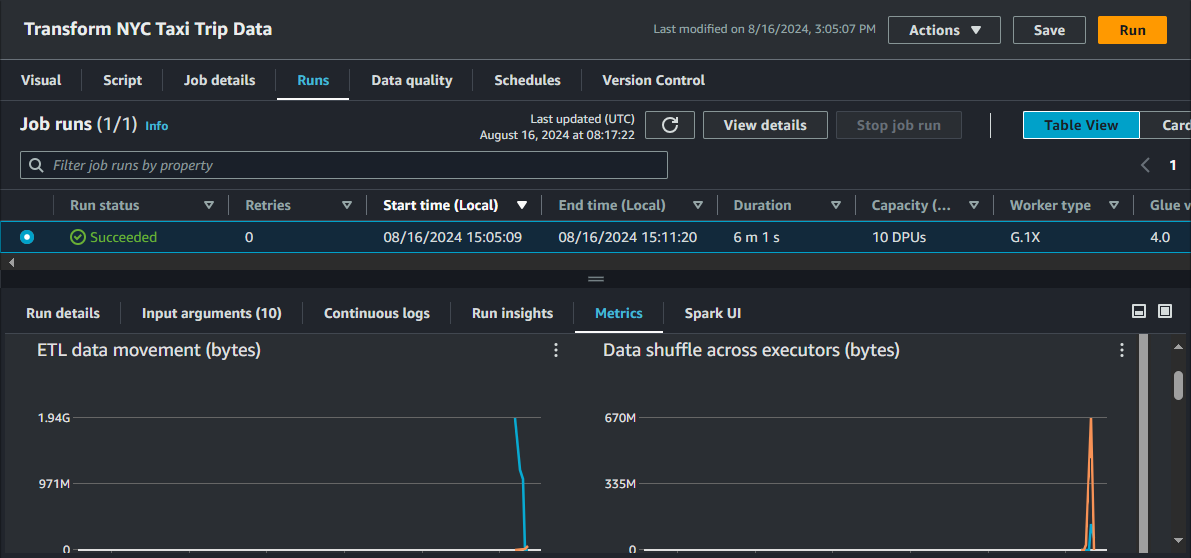
Task: Click the Data shuffle across executors chart title
Action: click(x=751, y=350)
